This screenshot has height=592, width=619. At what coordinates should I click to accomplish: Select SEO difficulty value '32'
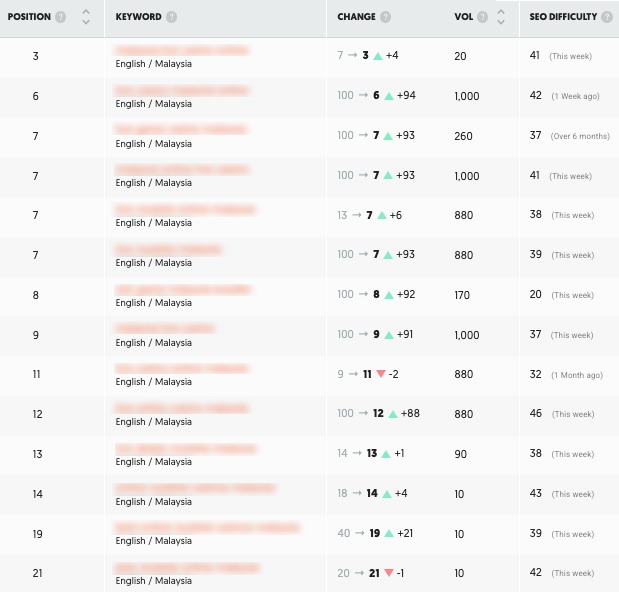[x=536, y=374]
